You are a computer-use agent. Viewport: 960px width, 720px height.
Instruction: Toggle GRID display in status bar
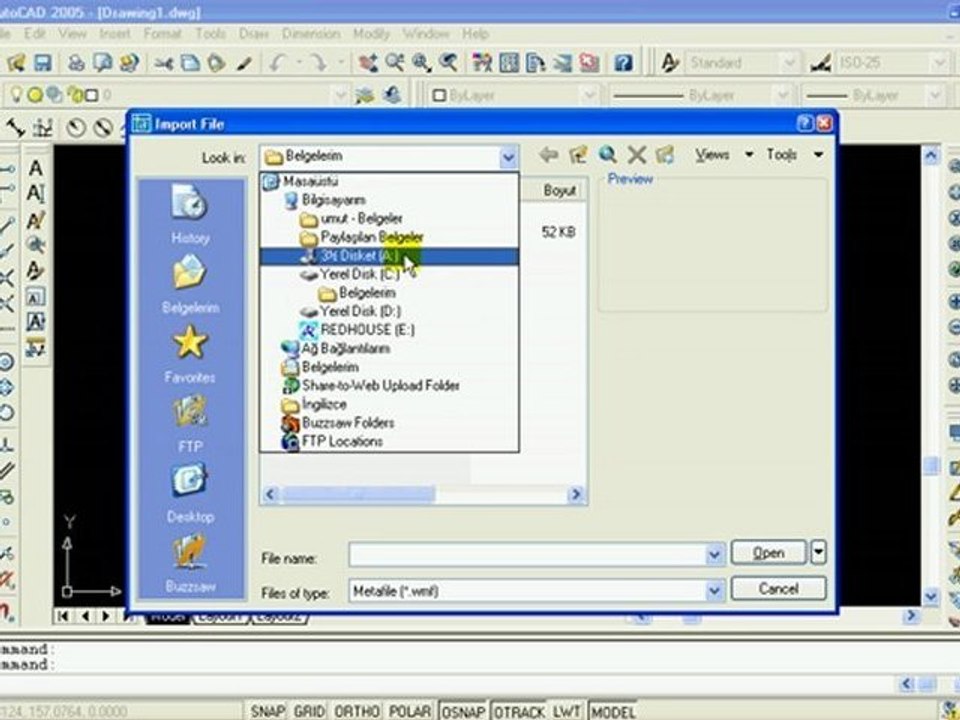pyautogui.click(x=309, y=711)
